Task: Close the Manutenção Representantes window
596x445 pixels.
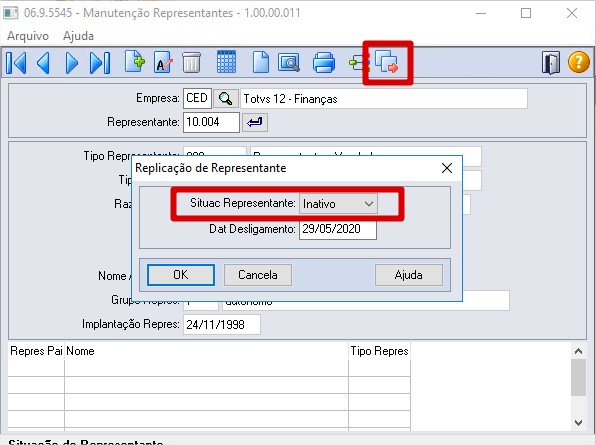Action: (x=572, y=13)
